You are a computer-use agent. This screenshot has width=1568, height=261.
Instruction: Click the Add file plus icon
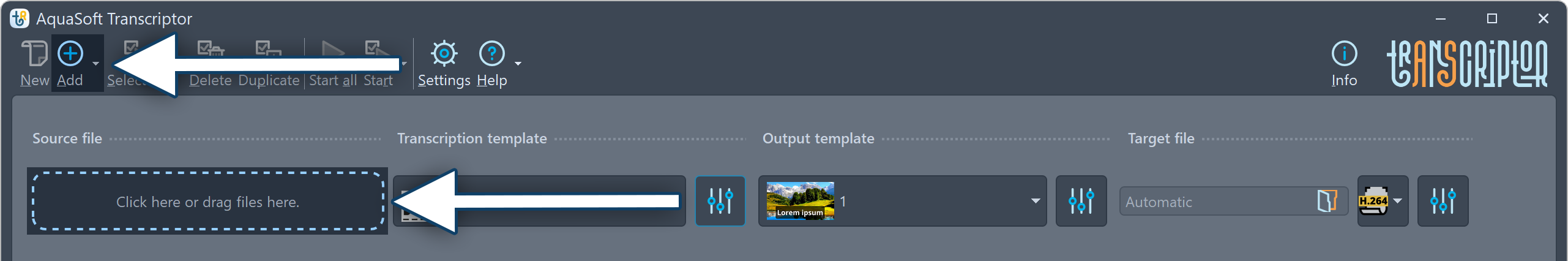click(x=70, y=55)
